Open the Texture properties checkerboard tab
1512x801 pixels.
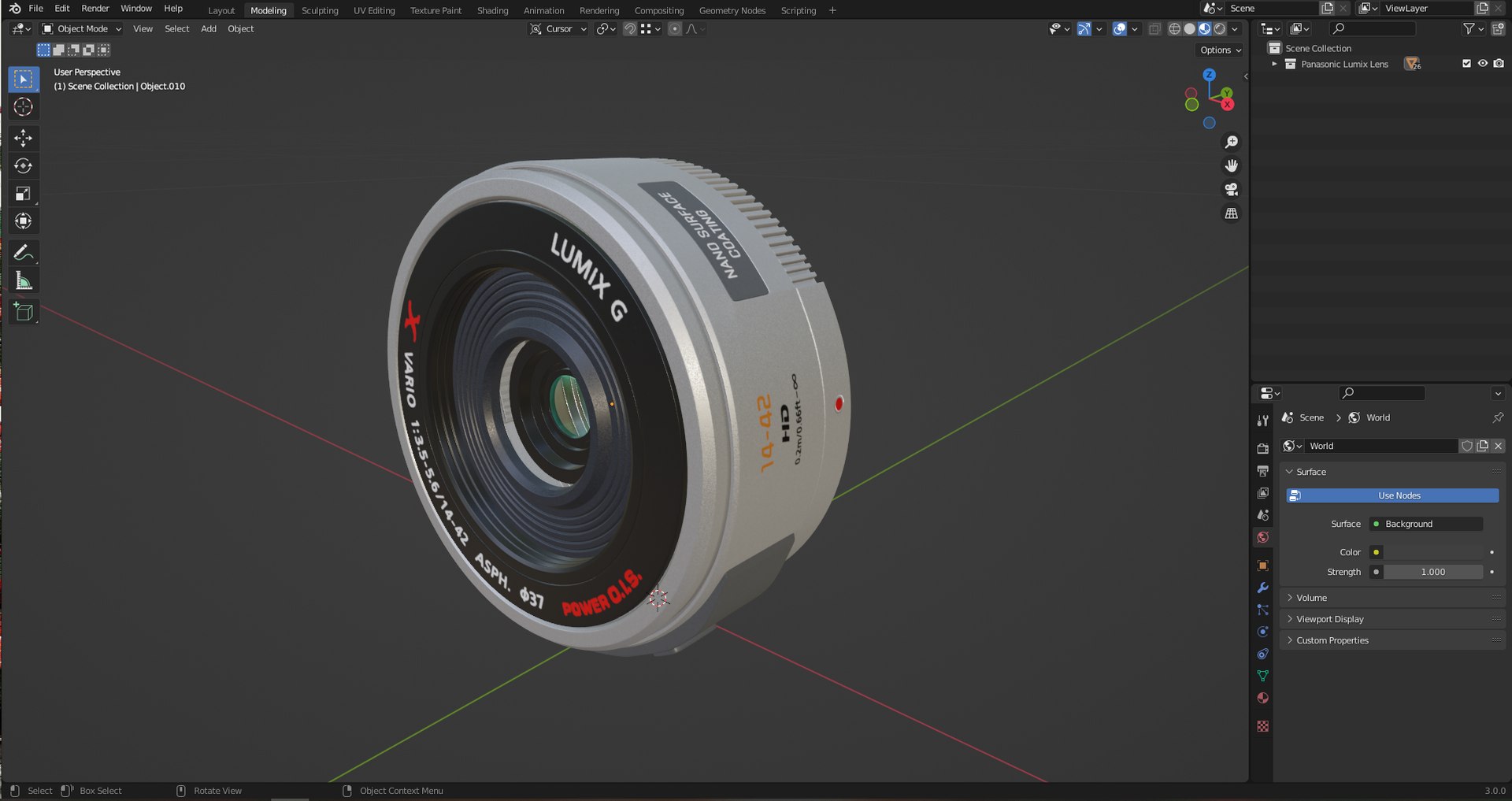(1262, 726)
